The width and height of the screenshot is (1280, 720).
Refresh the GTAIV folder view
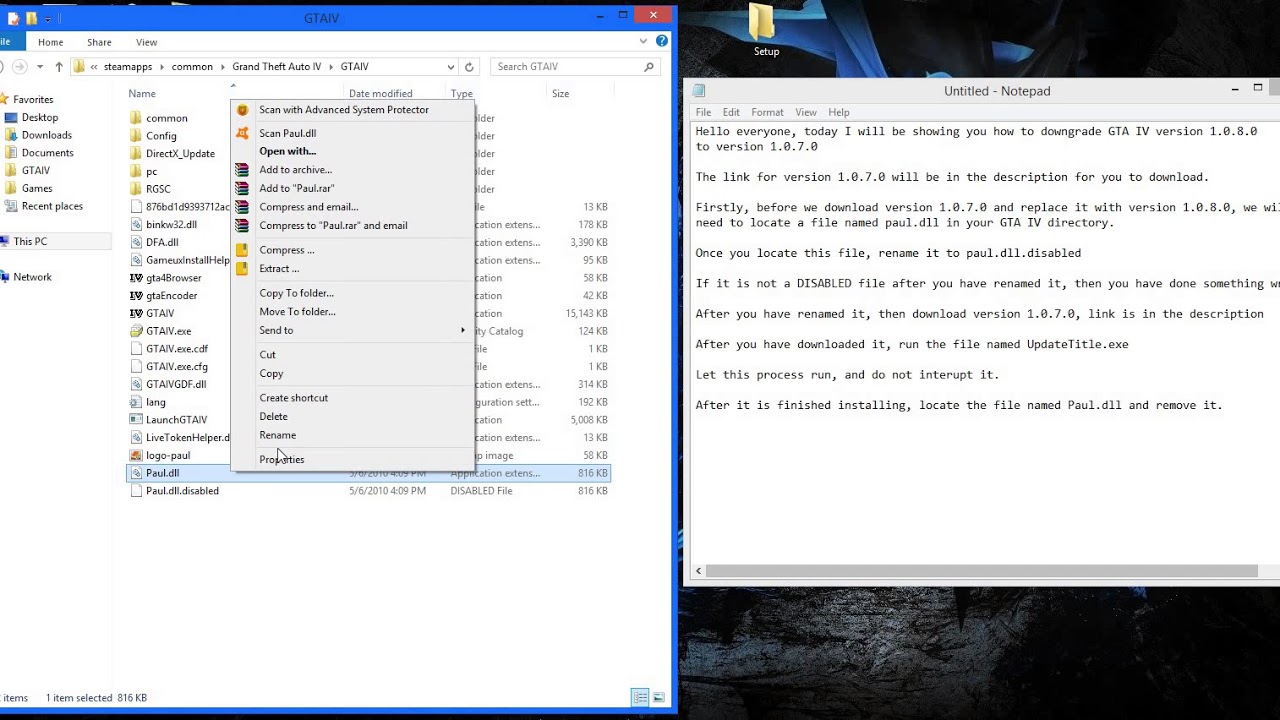[469, 66]
